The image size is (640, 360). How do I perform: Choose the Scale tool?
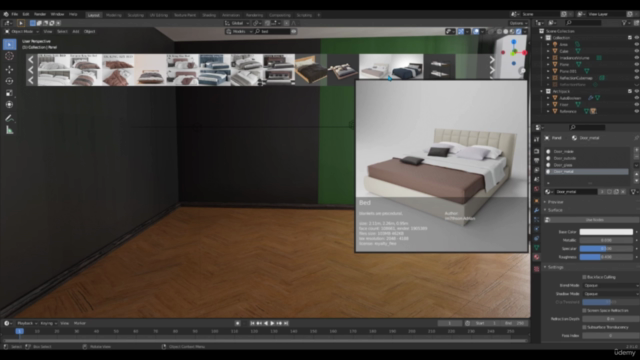[x=9, y=93]
